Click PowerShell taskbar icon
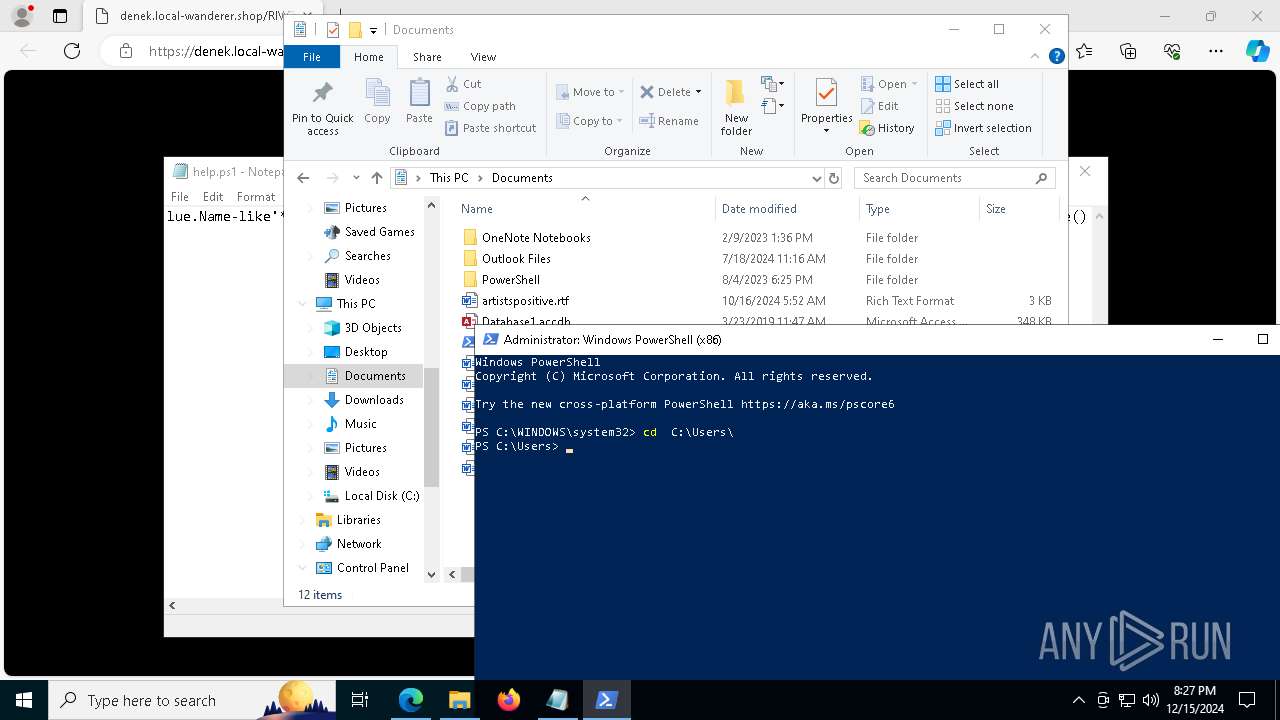 [606, 700]
